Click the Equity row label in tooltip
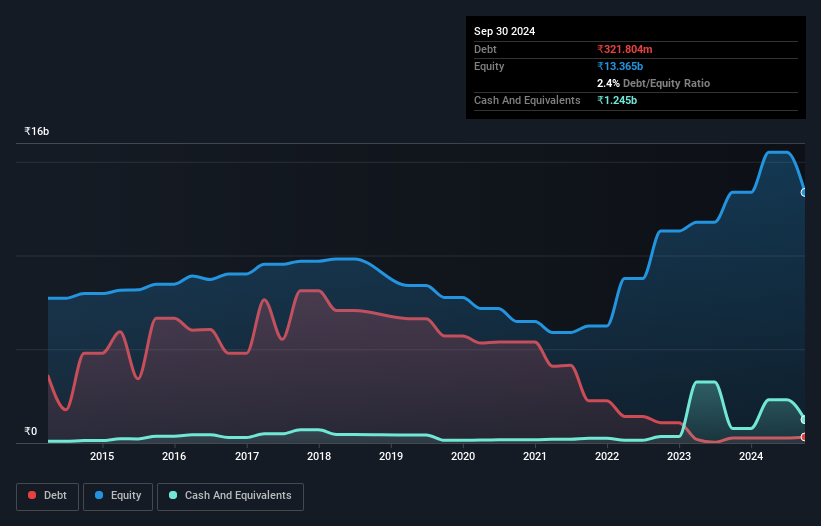The height and width of the screenshot is (526, 821). pos(489,66)
